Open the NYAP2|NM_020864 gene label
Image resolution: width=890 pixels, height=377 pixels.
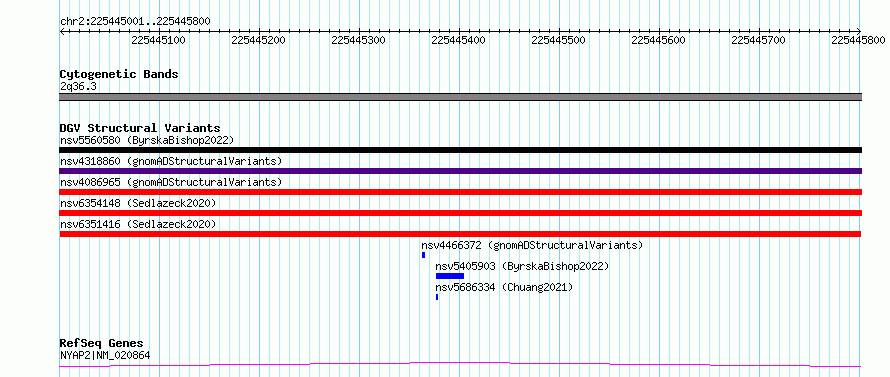click(x=105, y=356)
